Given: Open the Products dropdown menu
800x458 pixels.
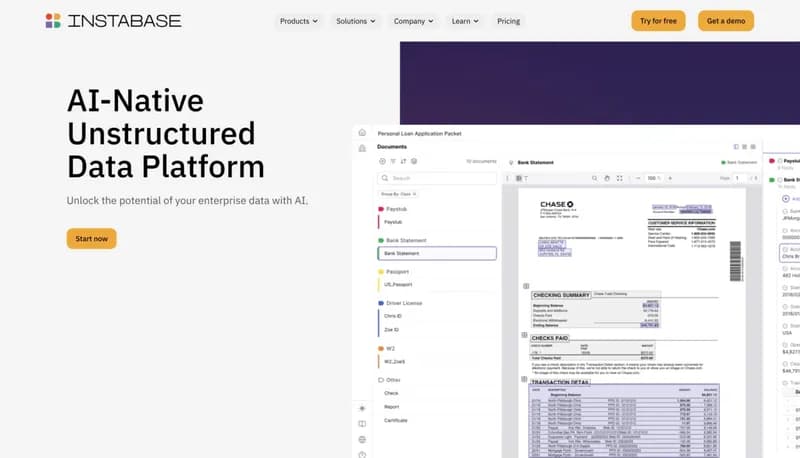Looking at the screenshot, I should click(298, 21).
